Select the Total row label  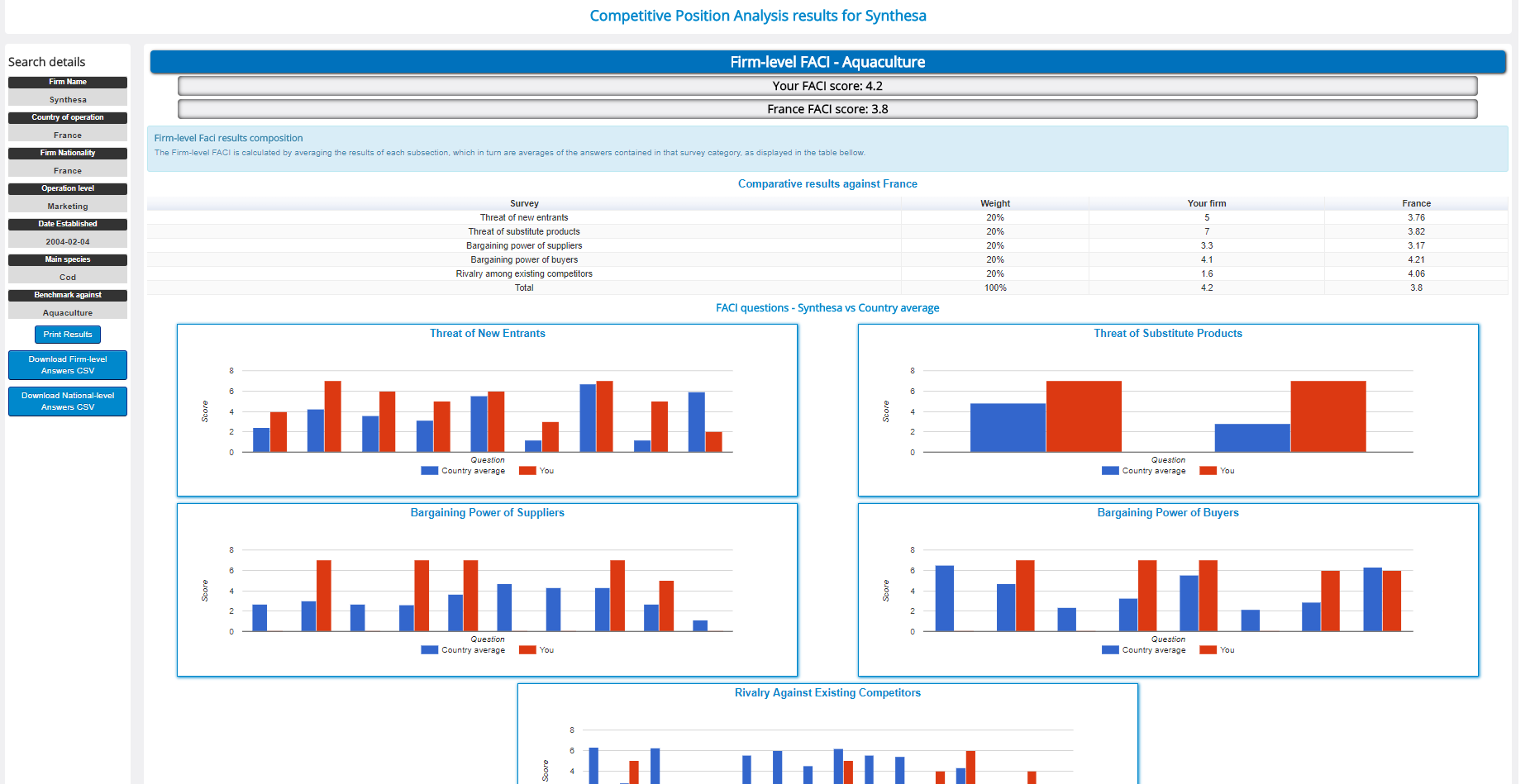coord(524,288)
